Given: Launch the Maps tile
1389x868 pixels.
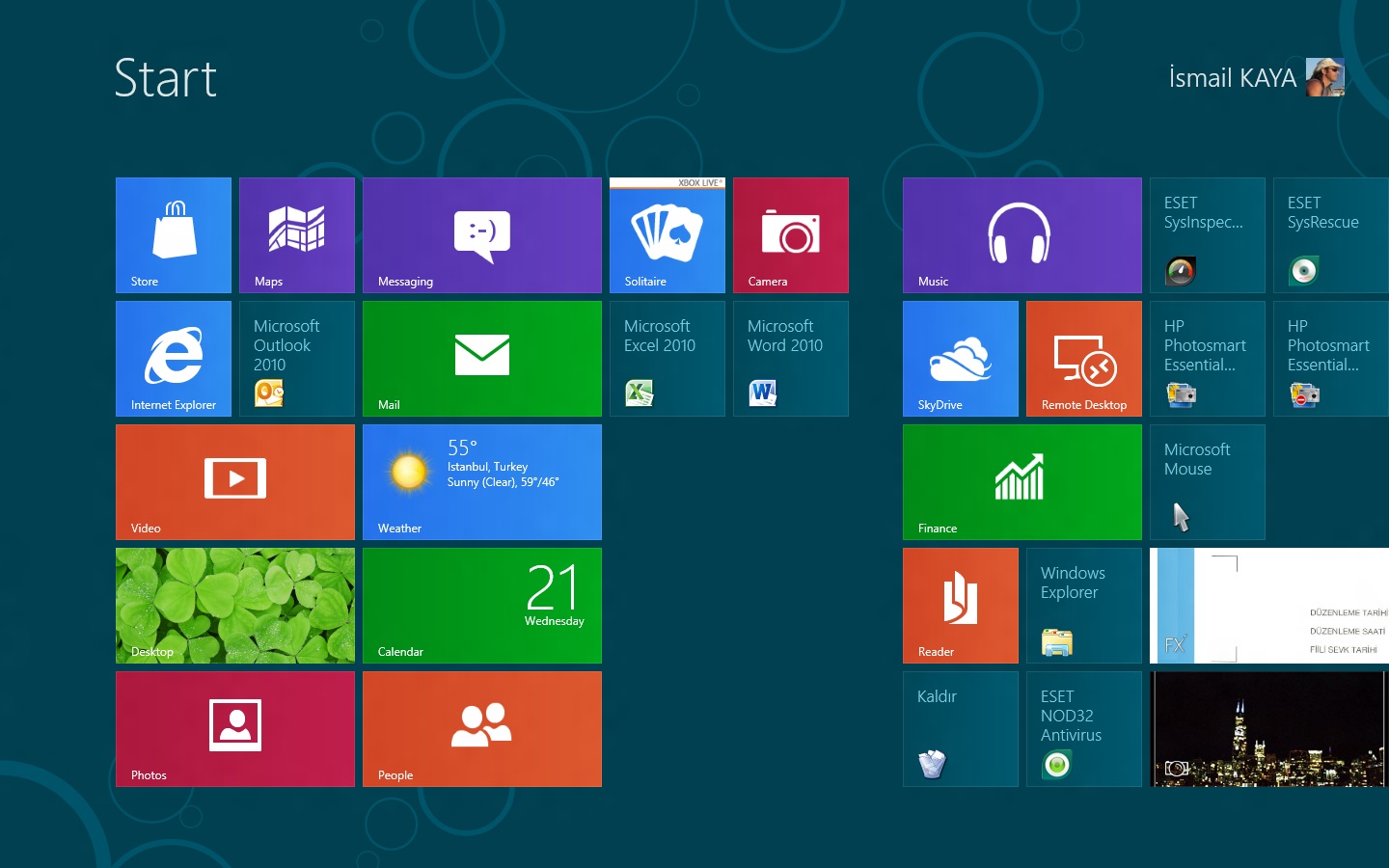Looking at the screenshot, I should click(x=297, y=235).
